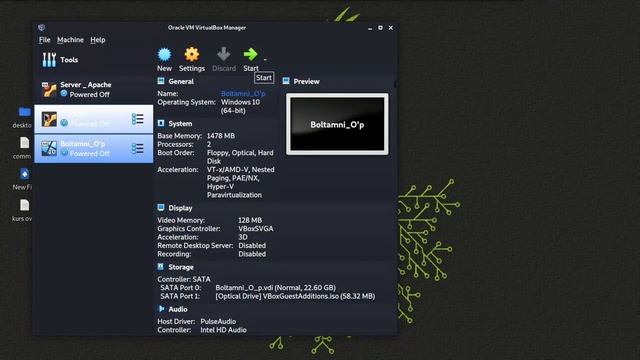
Task: Open the 'kurs ov' file icon on desktop
Action: click(24, 205)
